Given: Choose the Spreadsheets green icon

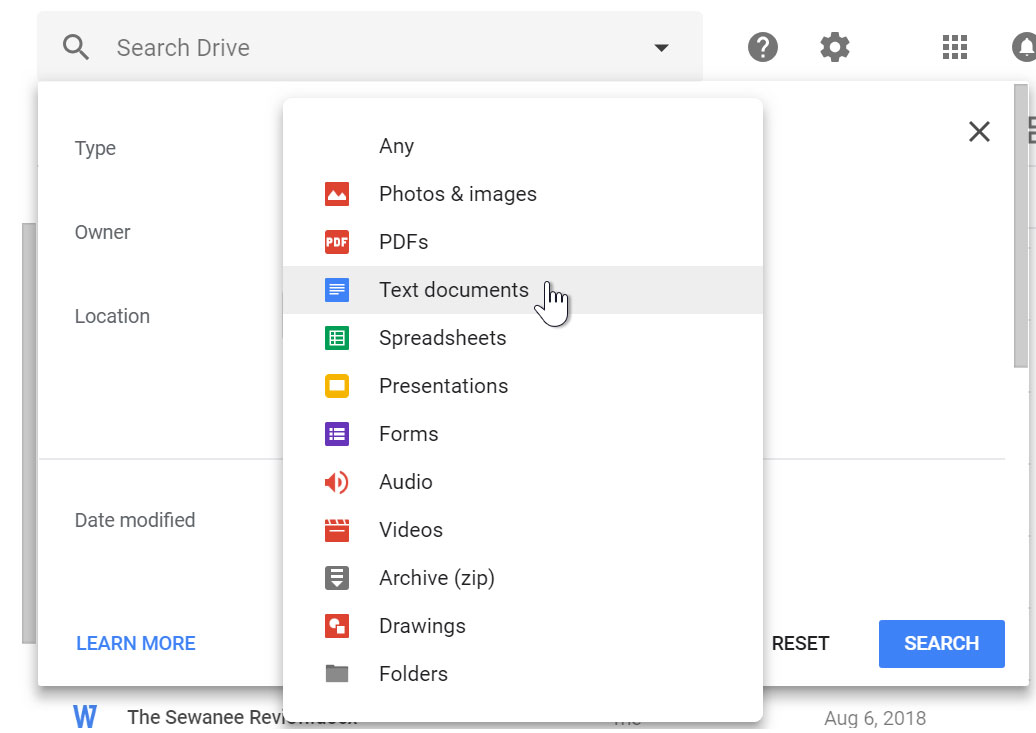Looking at the screenshot, I should click(339, 337).
